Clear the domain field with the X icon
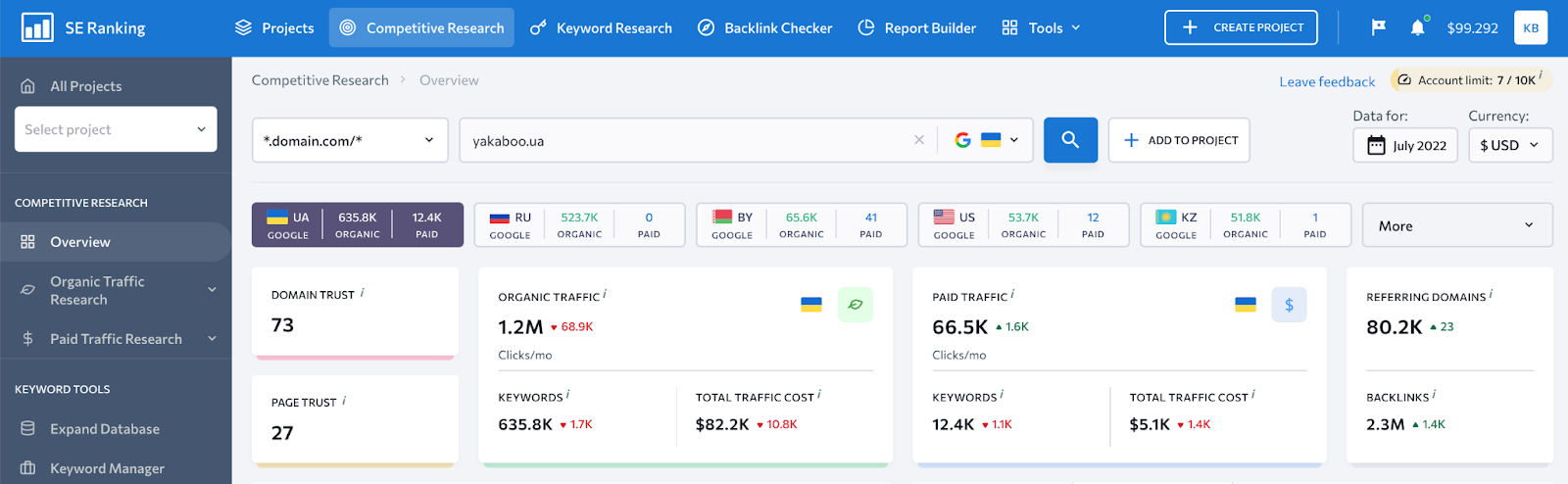 (x=919, y=140)
